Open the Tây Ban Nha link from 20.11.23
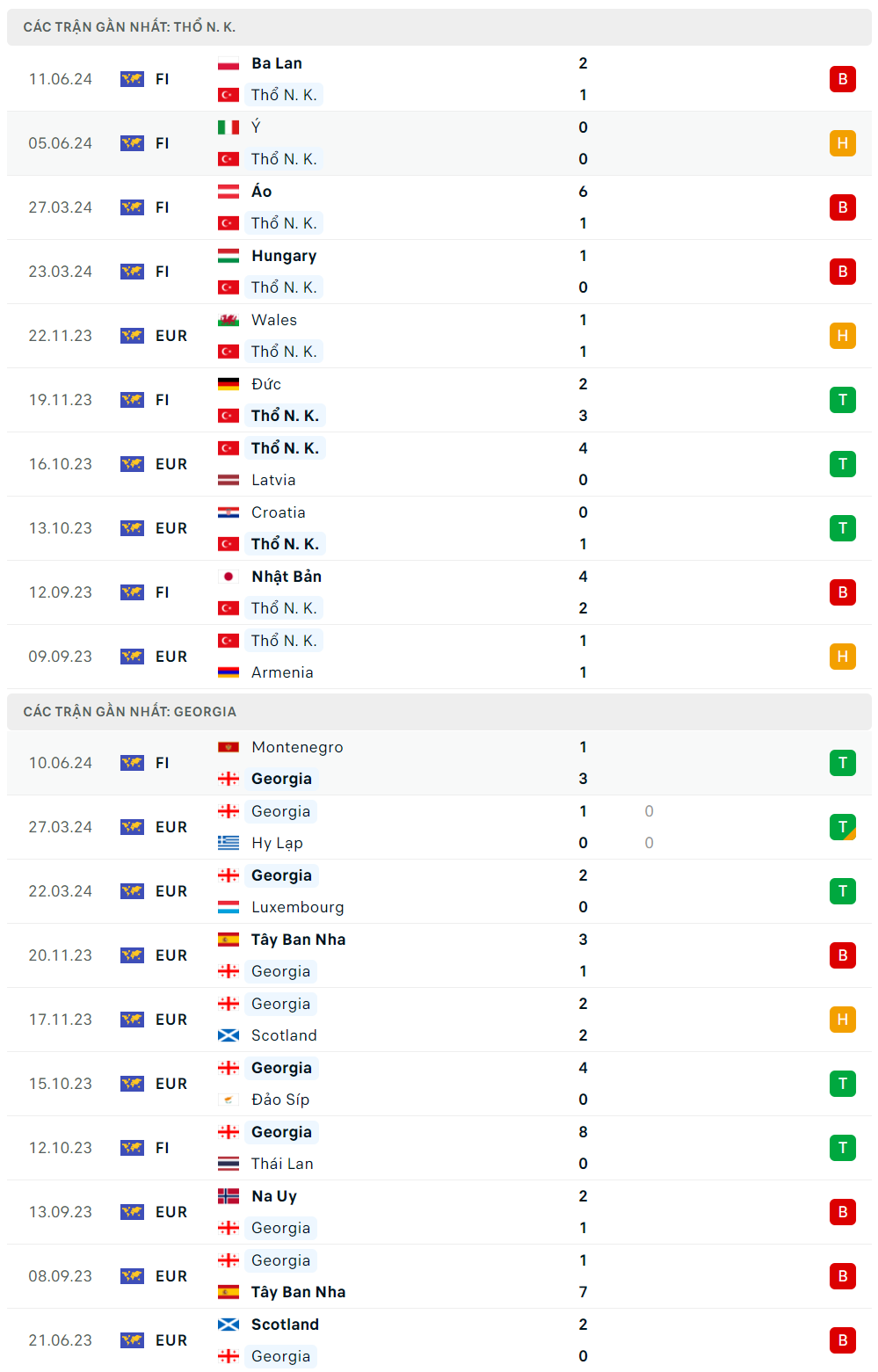The image size is (878, 1372). click(x=299, y=940)
